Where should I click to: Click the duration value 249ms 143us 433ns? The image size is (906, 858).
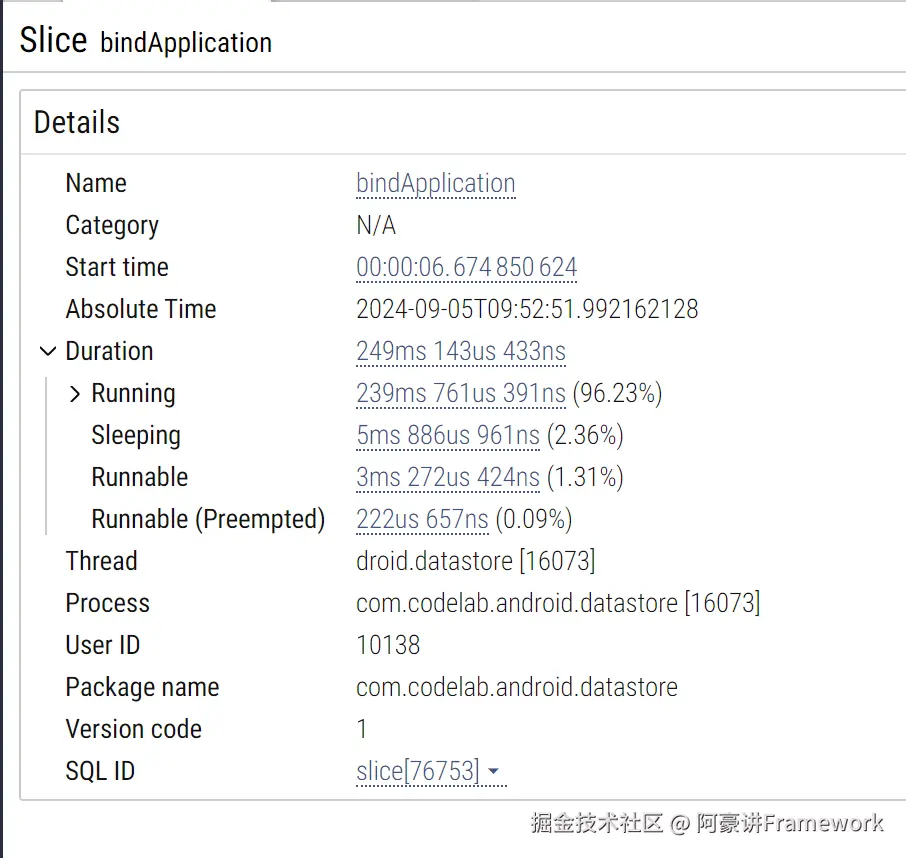[461, 351]
